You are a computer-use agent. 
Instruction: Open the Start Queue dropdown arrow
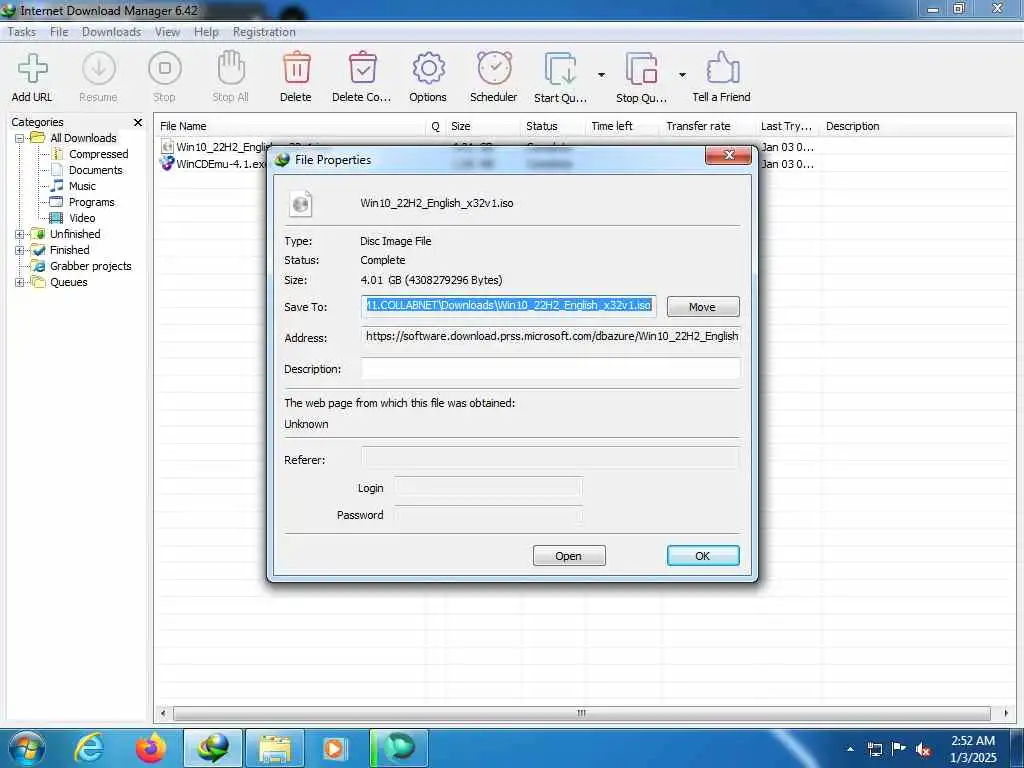601,75
